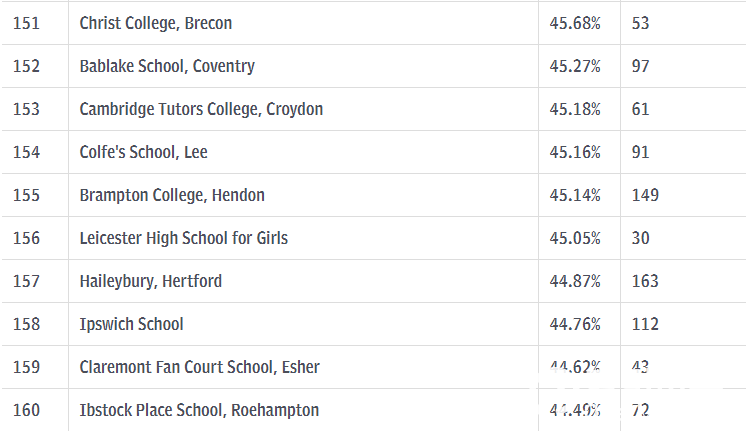This screenshot has width=746, height=431.
Task: Click Colfe's School, Lee text
Action: tap(143, 152)
